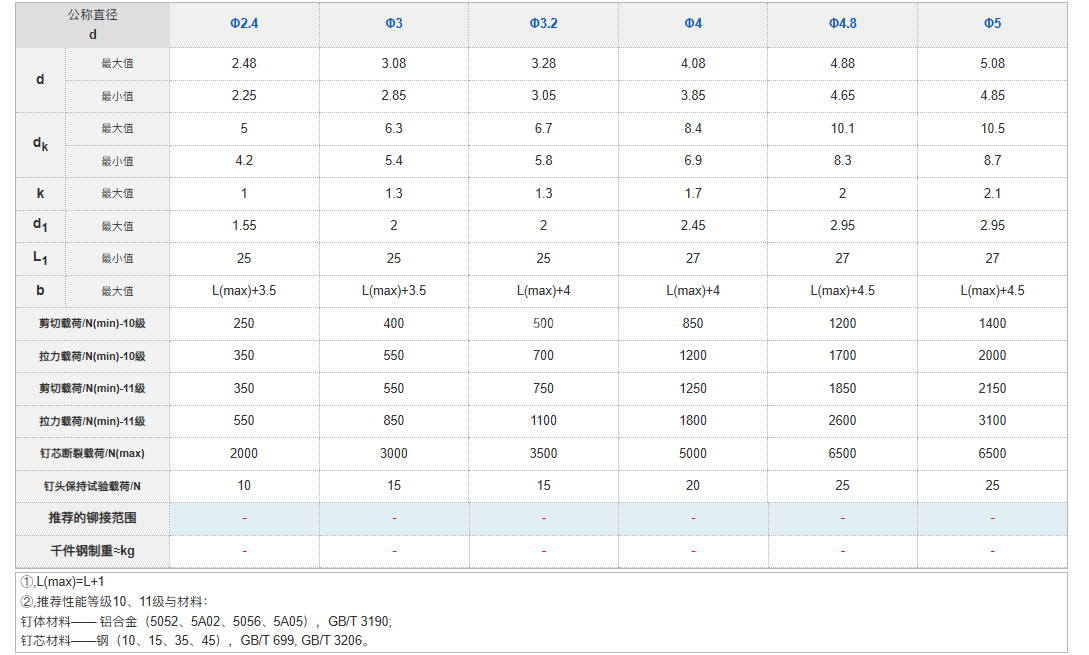The height and width of the screenshot is (655, 1089).
Task: Click the 千件钢制重≈kg row label
Action: [x=93, y=551]
